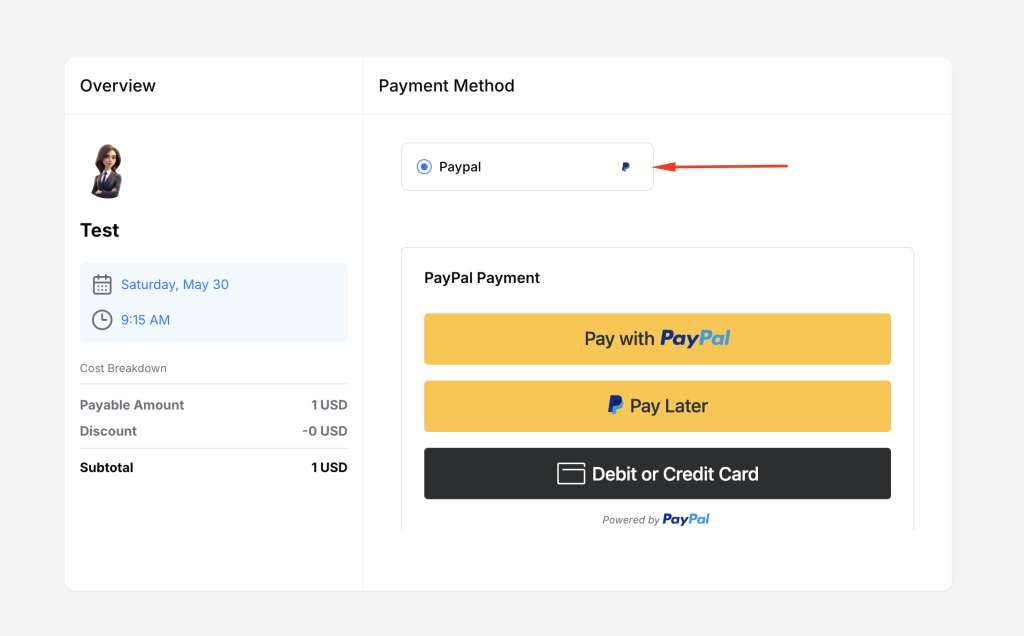Click the Paypal payment option label
1024x636 pixels.
[460, 167]
